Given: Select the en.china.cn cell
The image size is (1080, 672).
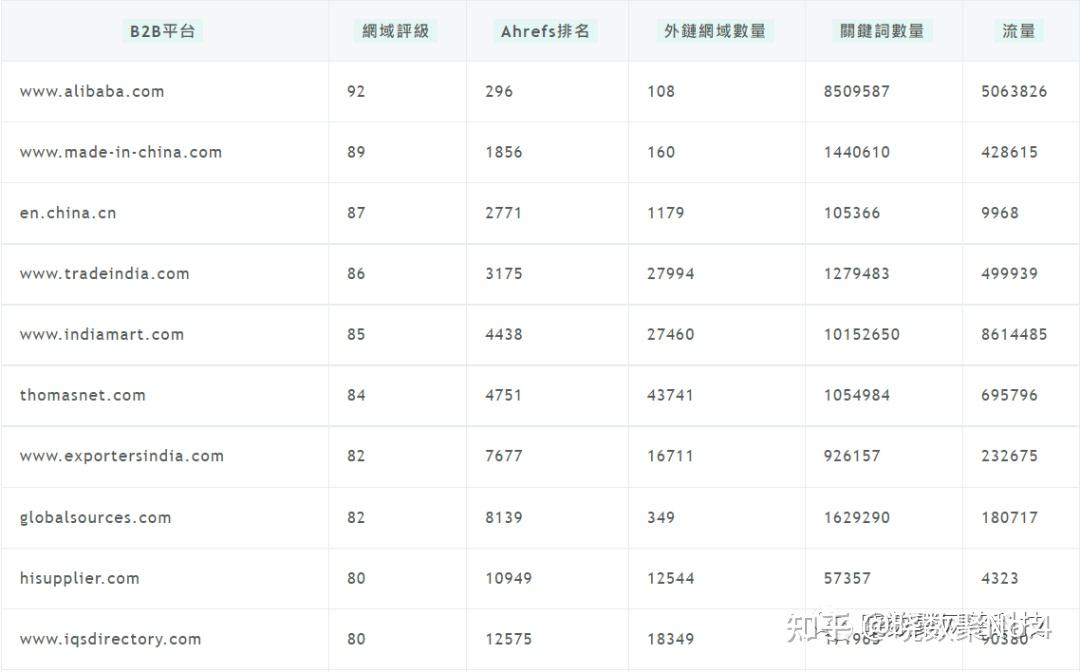Looking at the screenshot, I should coord(68,213).
